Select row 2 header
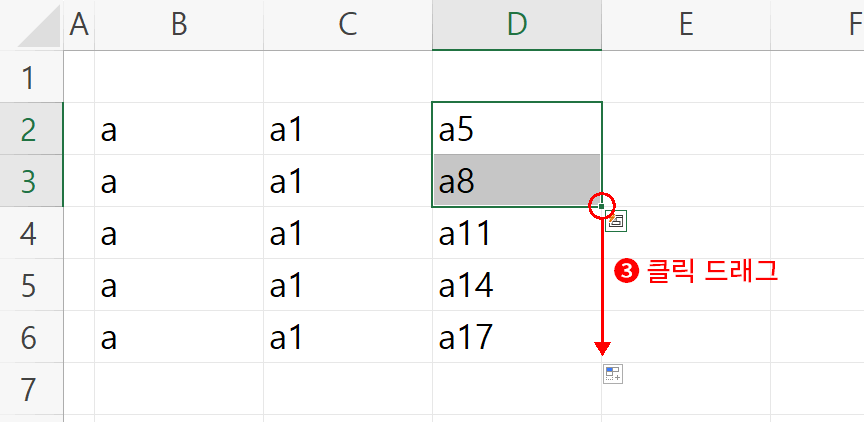Screen dimensions: 864x422 click(x=31, y=129)
